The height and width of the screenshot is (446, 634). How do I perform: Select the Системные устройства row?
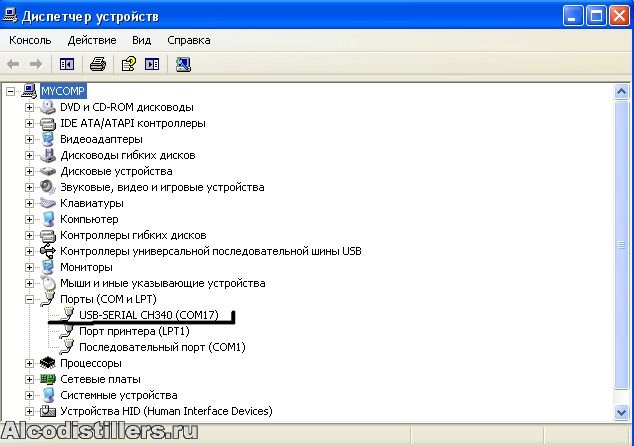[118, 395]
